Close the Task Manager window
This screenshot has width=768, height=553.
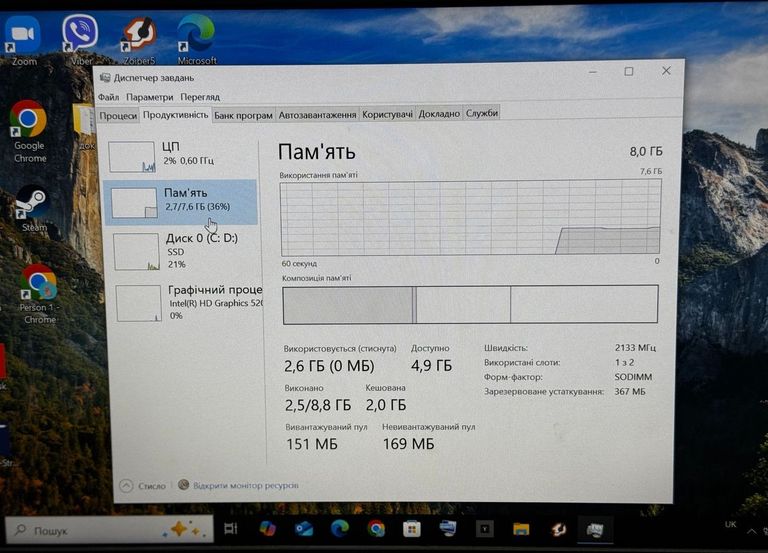click(x=666, y=71)
